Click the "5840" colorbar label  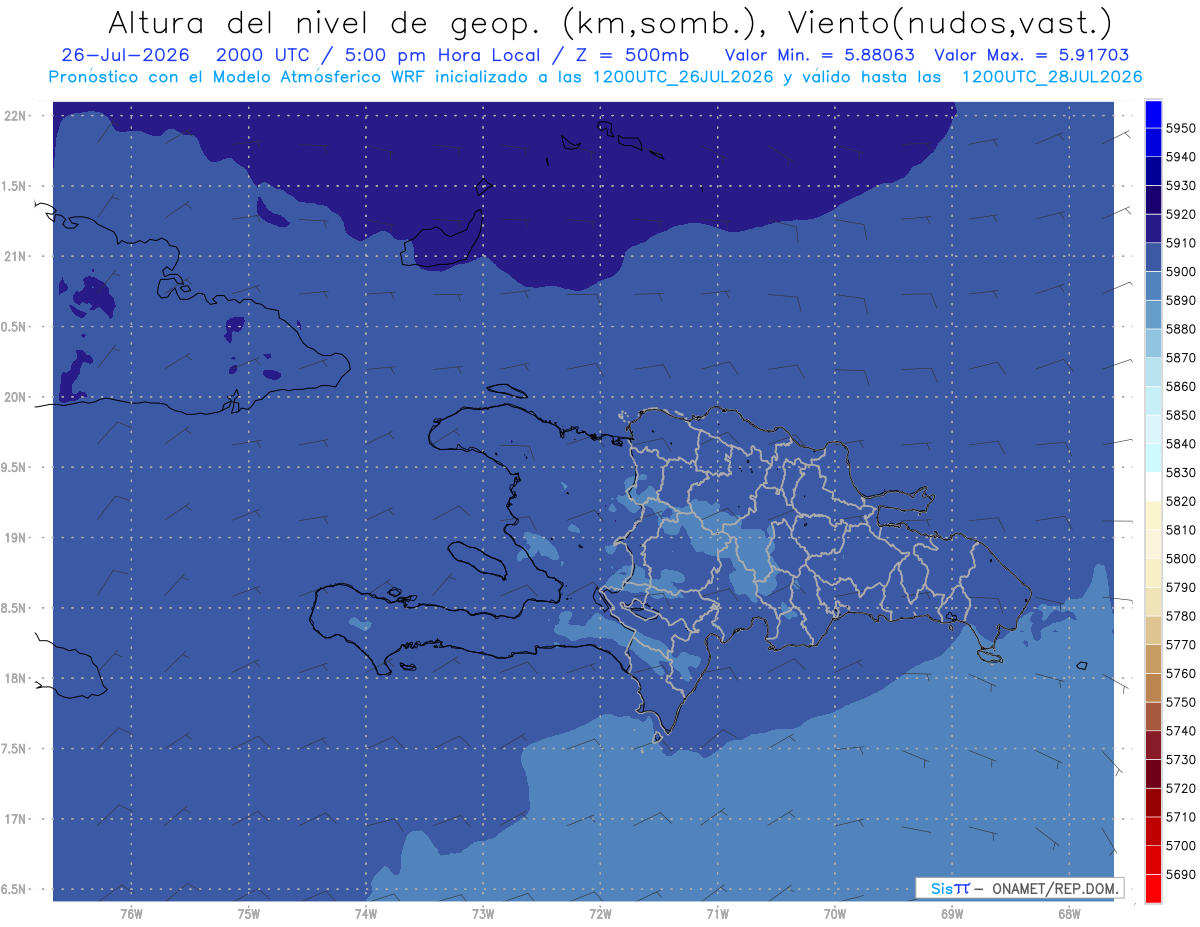1181,443
